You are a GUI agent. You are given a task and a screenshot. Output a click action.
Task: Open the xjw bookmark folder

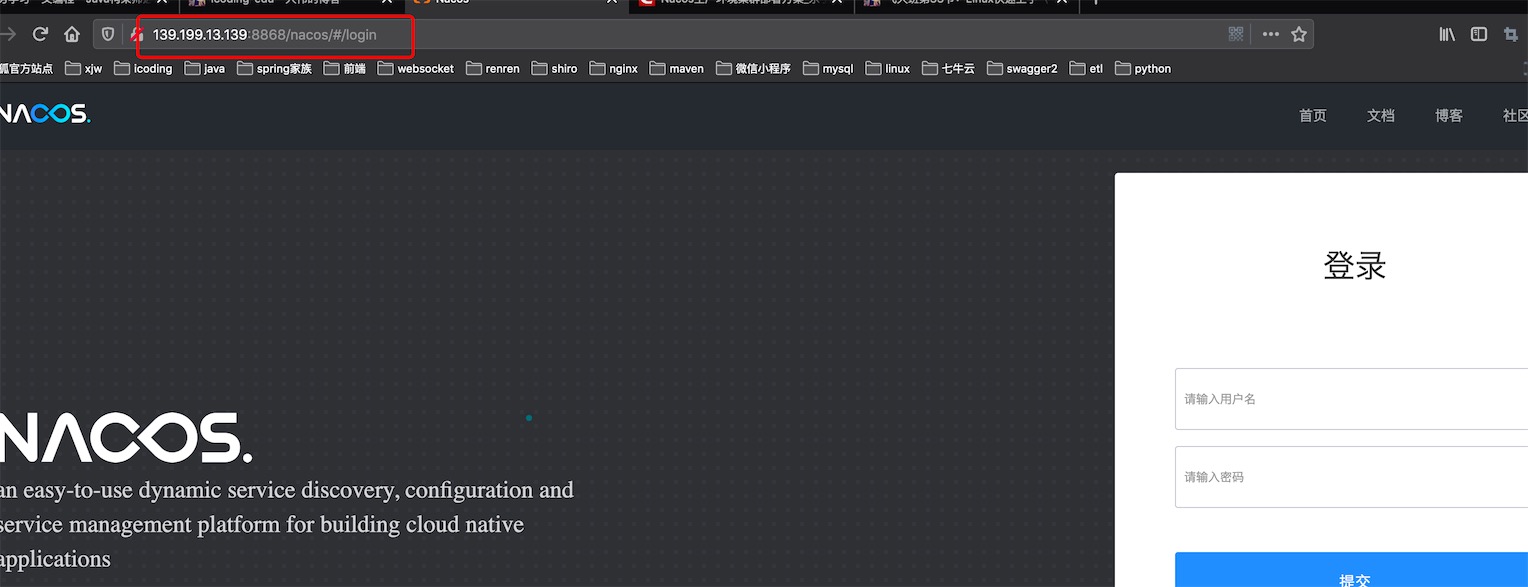[x=83, y=69]
